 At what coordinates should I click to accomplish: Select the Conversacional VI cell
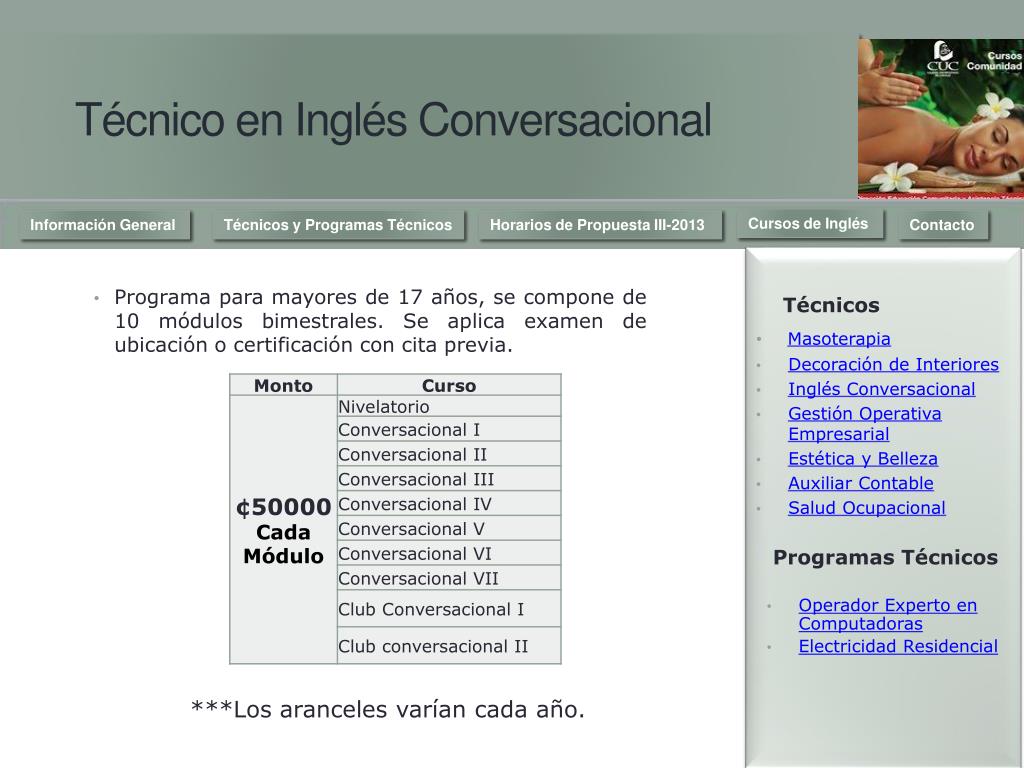pyautogui.click(x=449, y=553)
